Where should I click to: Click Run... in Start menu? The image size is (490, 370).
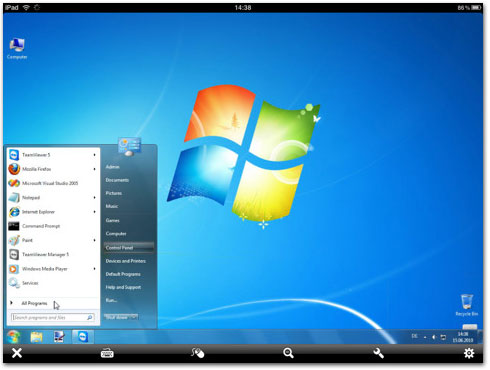(x=111, y=300)
